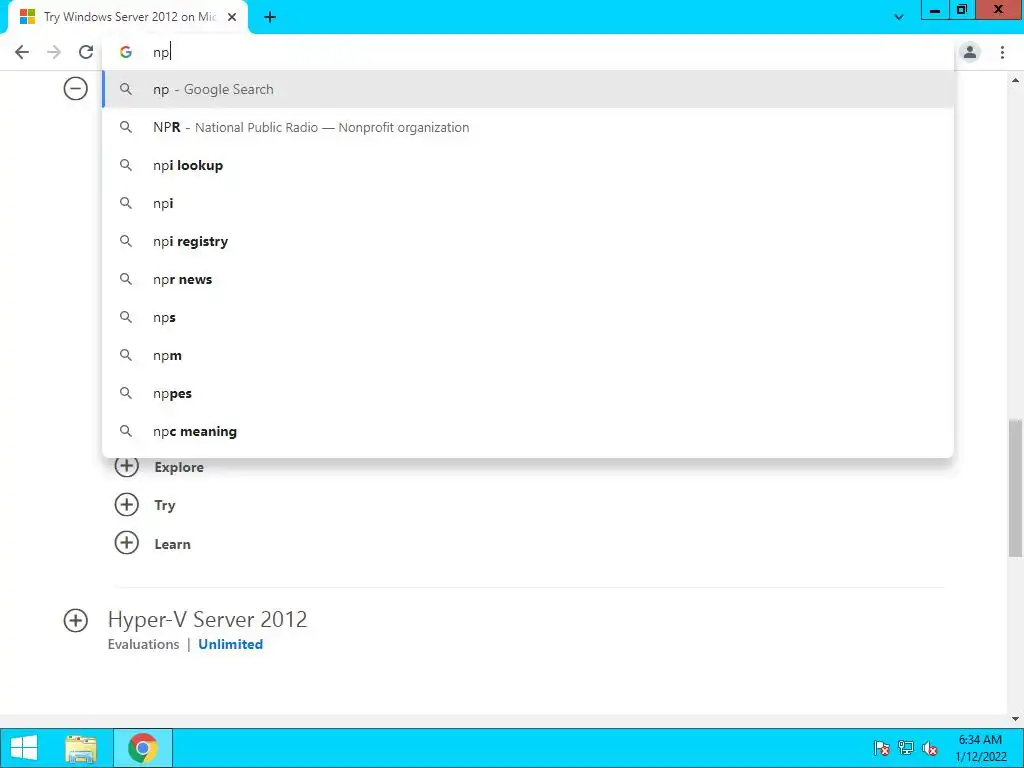Expand the Explore section
The width and height of the screenshot is (1024, 768).
(127, 466)
